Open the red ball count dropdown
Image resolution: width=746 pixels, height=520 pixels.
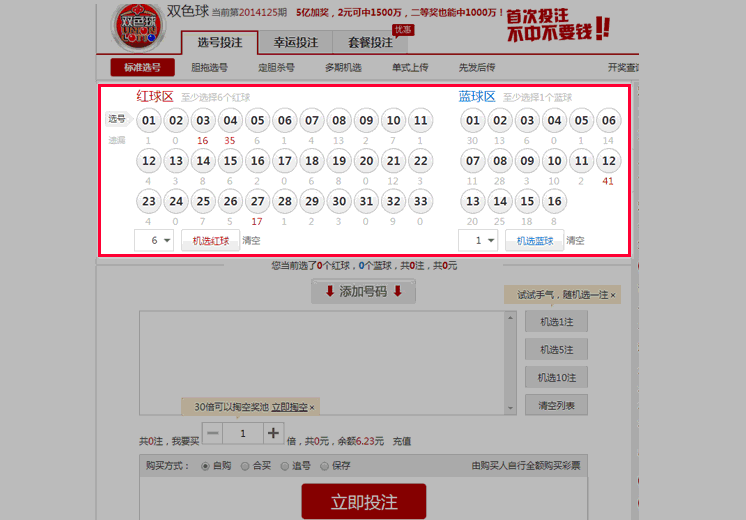(154, 241)
